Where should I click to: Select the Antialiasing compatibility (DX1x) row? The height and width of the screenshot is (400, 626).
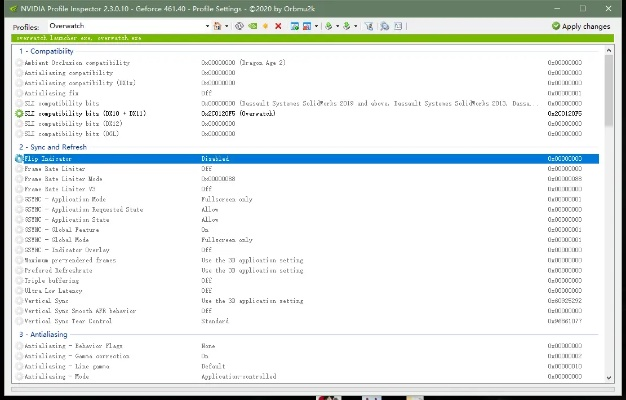click(307, 83)
